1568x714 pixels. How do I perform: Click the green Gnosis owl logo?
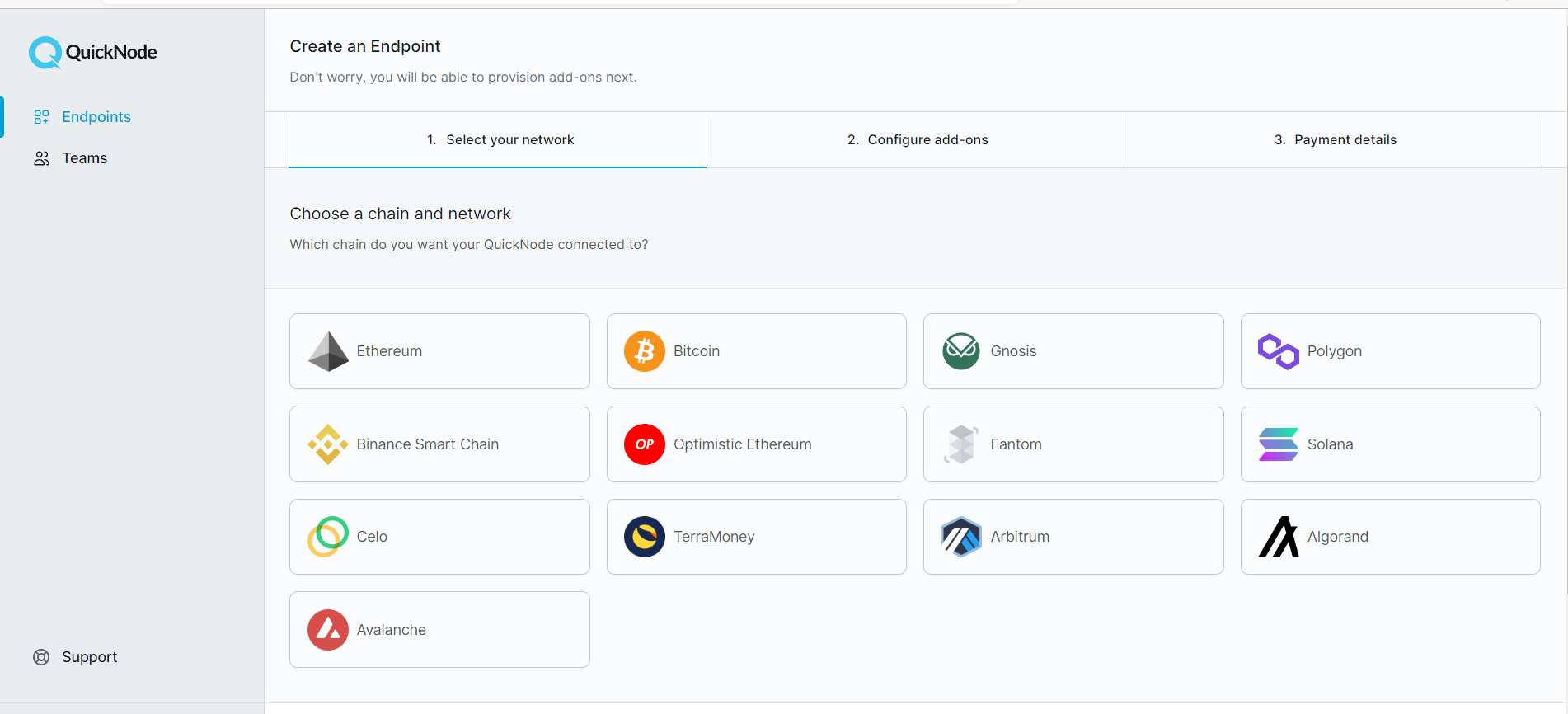tap(961, 351)
